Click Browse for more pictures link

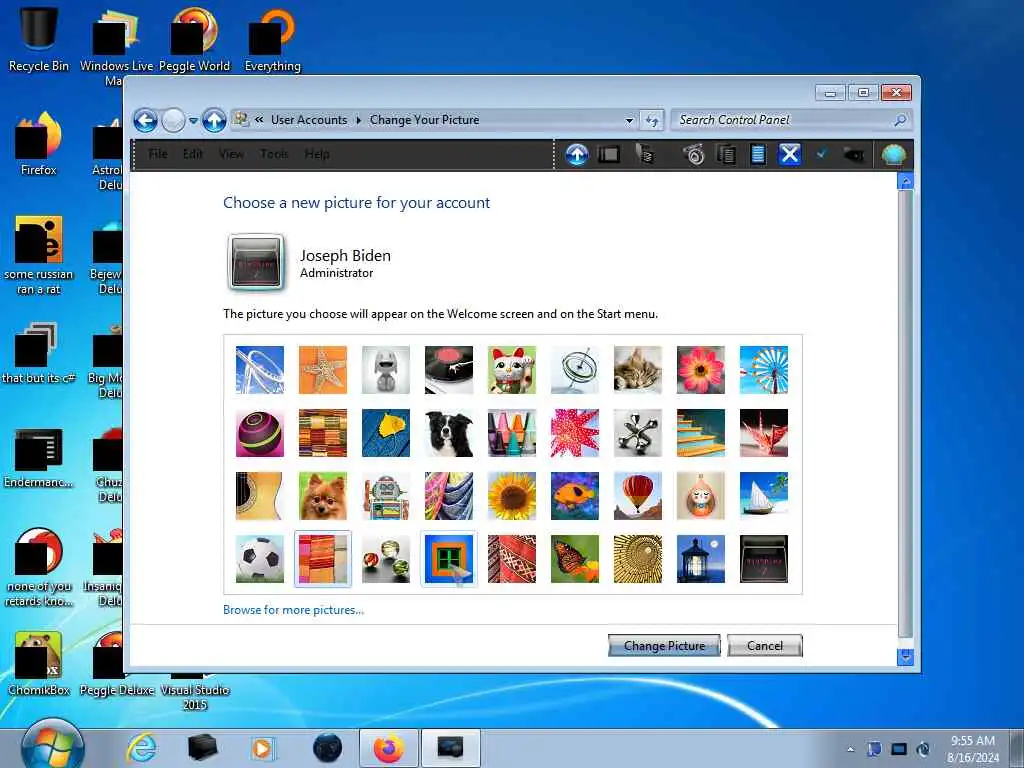pyautogui.click(x=293, y=610)
